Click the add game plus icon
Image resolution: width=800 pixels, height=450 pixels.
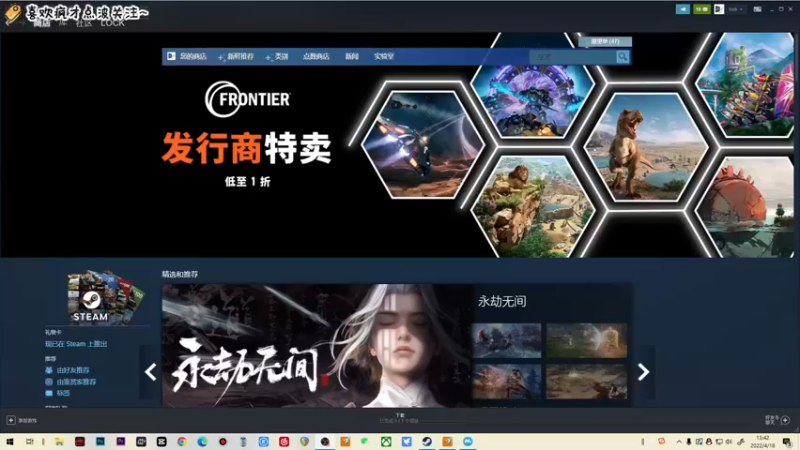pos(11,420)
